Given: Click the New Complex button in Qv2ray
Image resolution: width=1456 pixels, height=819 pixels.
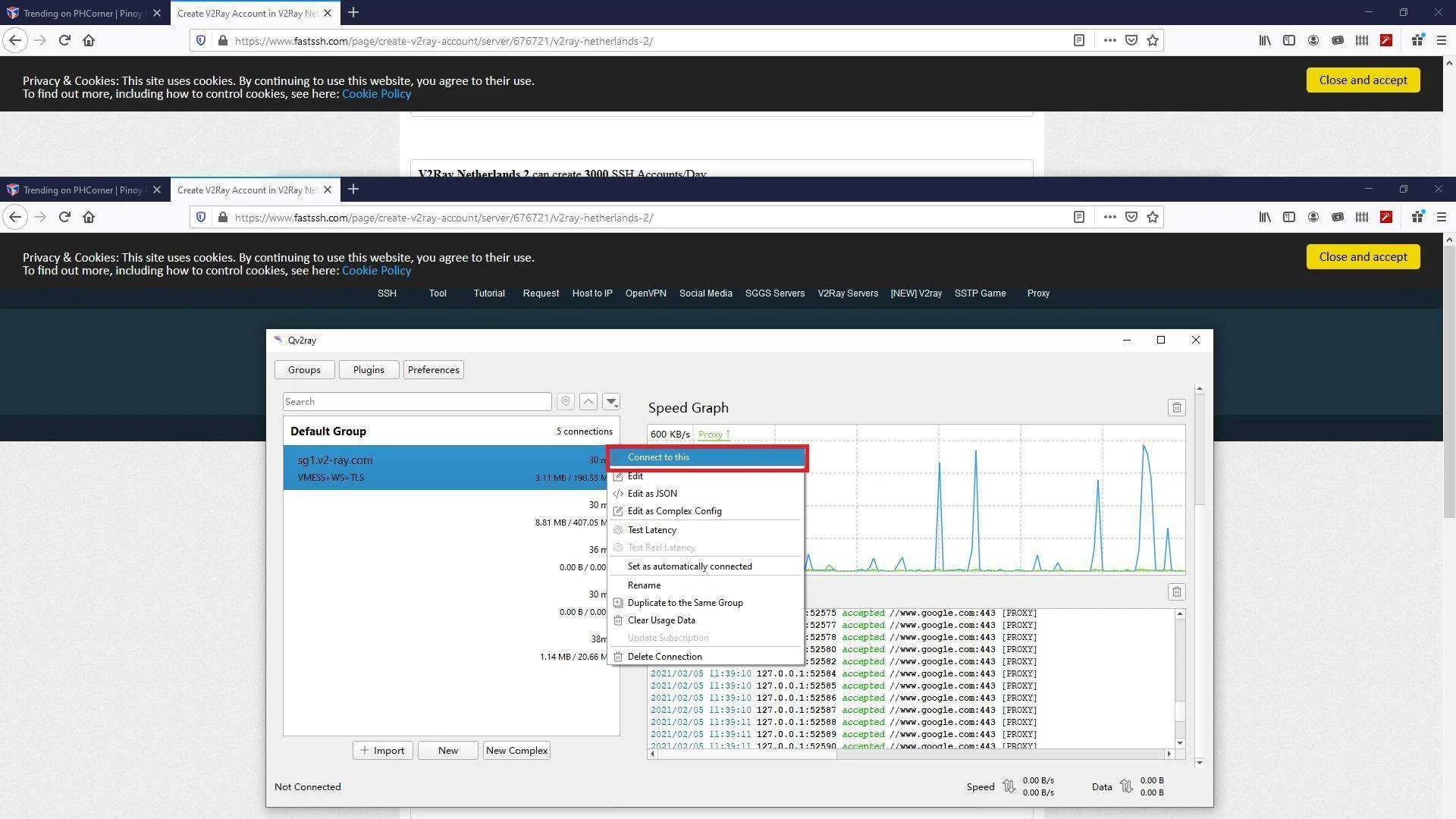Looking at the screenshot, I should [516, 751].
